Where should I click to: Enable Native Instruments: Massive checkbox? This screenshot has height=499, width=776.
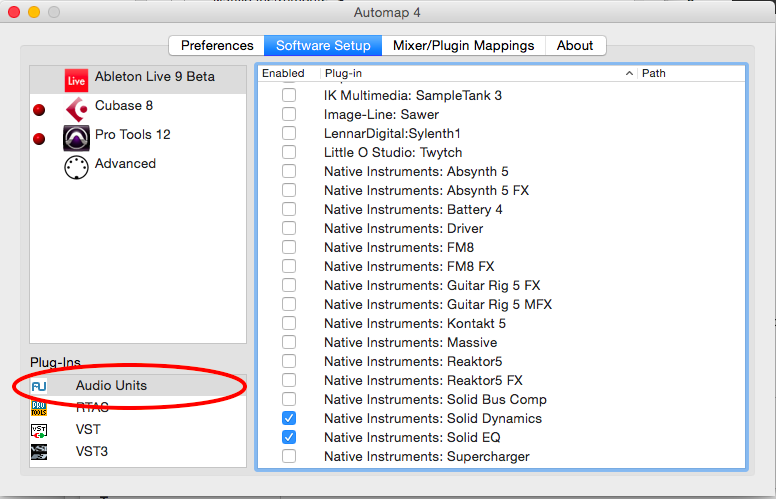click(x=289, y=342)
